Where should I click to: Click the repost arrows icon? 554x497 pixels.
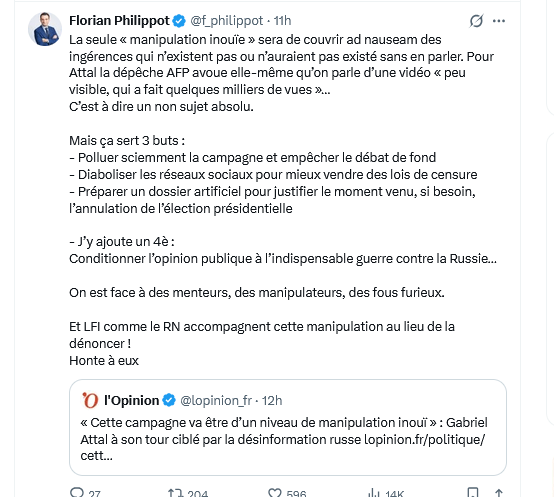click(x=175, y=492)
